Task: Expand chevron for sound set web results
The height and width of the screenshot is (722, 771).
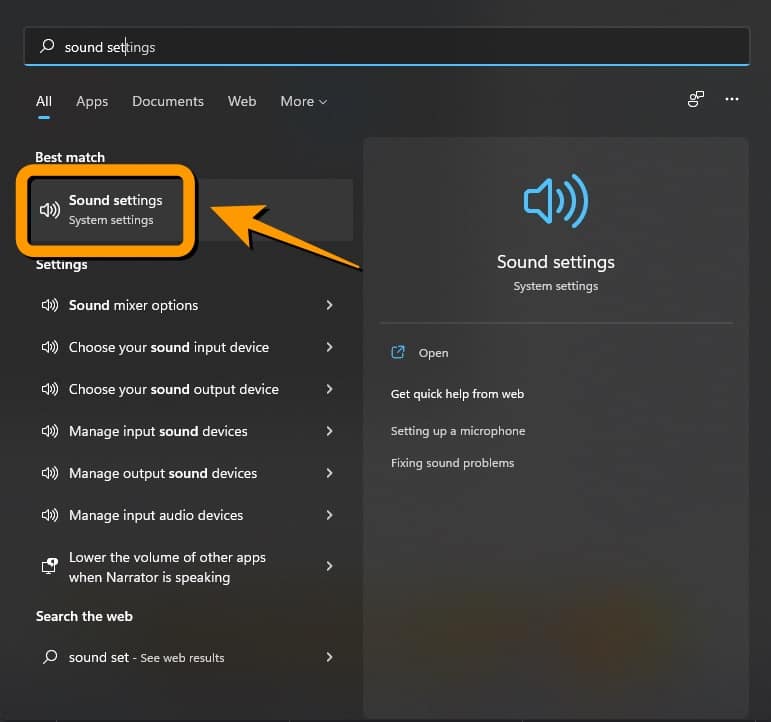Action: coord(329,658)
